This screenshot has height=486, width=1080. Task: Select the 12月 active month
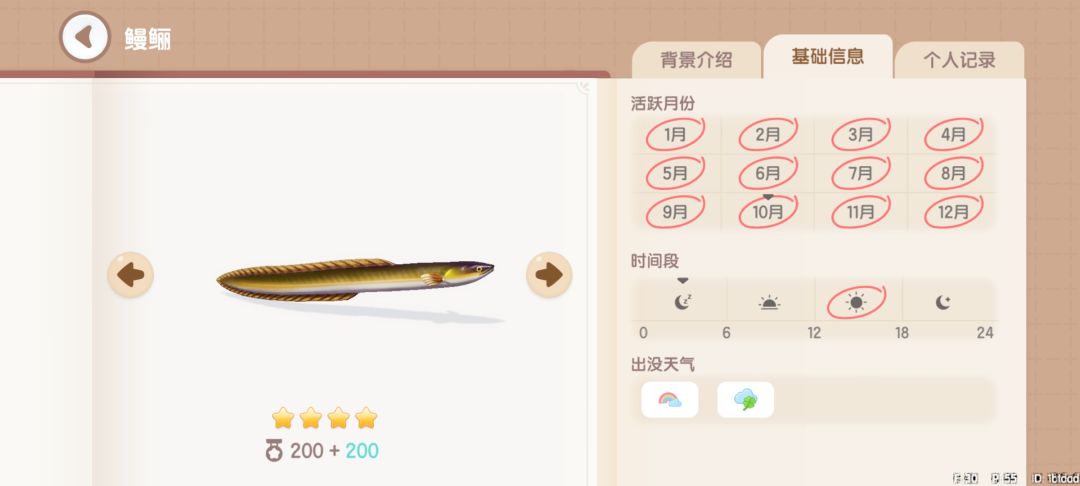953,212
